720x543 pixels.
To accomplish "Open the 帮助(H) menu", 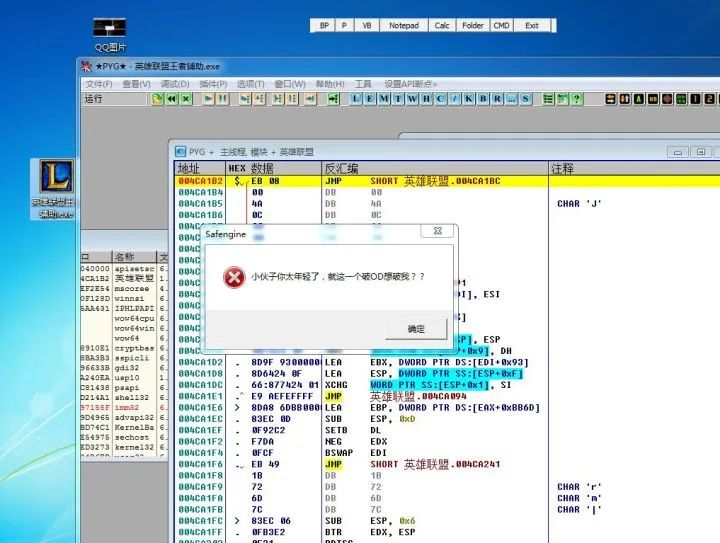I will point(330,84).
